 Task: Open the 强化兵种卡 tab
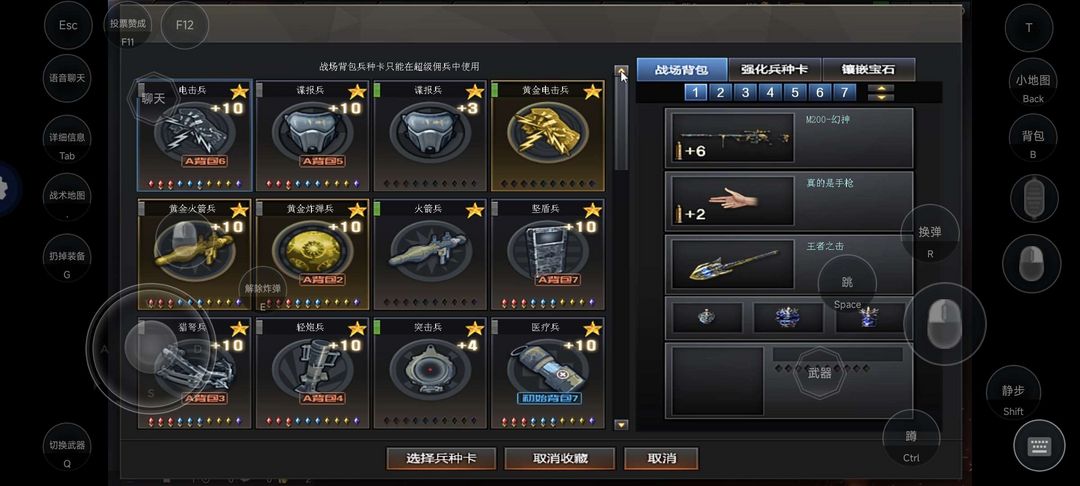774,70
